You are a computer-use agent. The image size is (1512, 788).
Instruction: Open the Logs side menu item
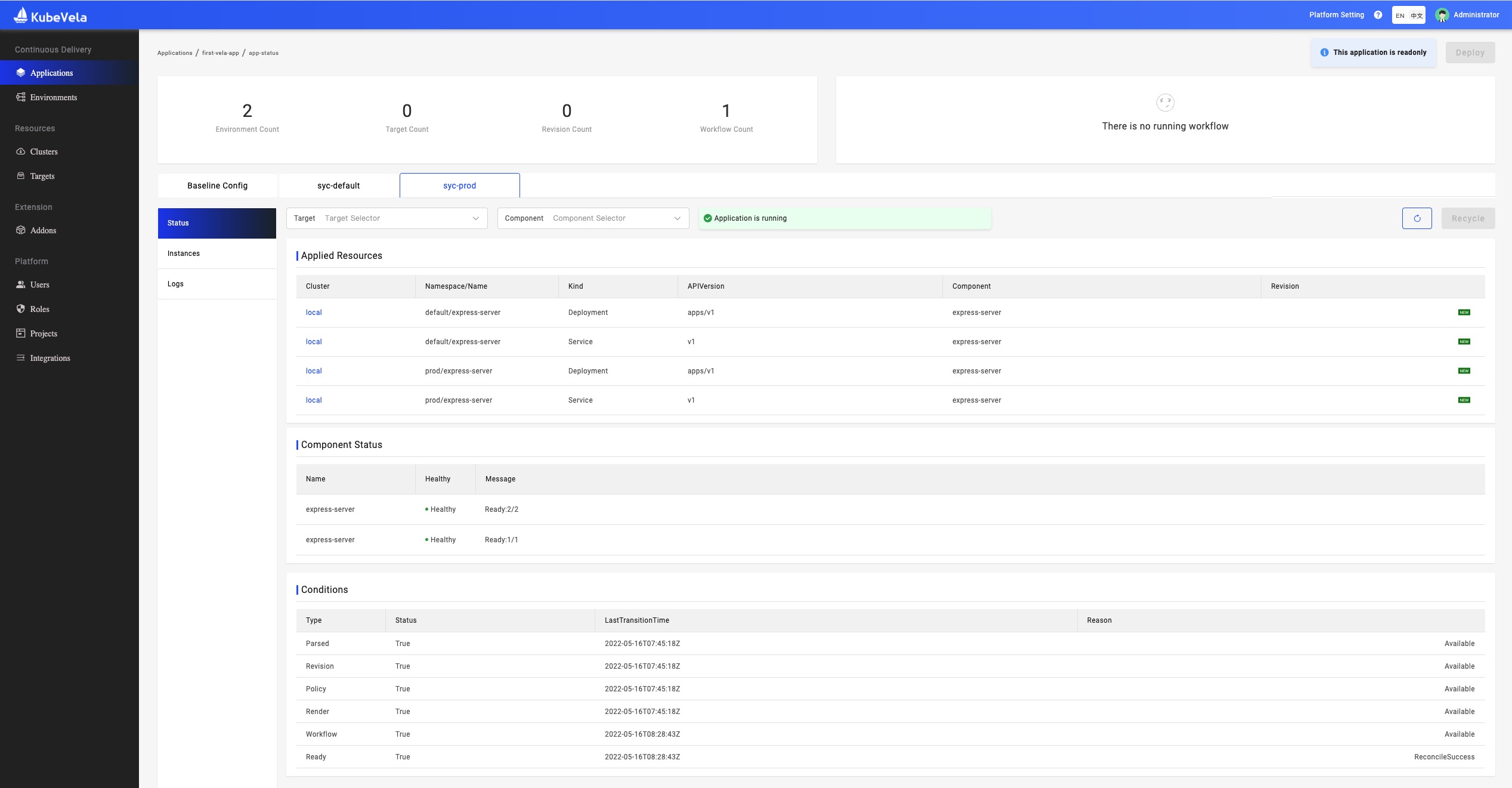[175, 284]
